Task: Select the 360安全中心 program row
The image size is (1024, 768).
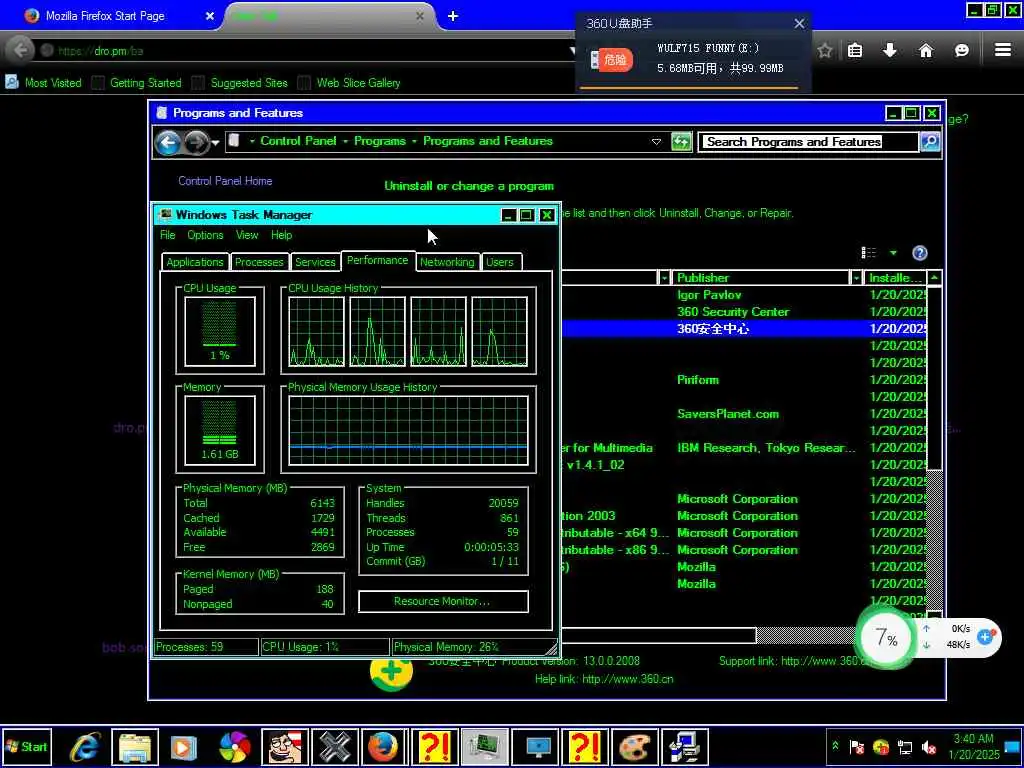Action: [744, 328]
